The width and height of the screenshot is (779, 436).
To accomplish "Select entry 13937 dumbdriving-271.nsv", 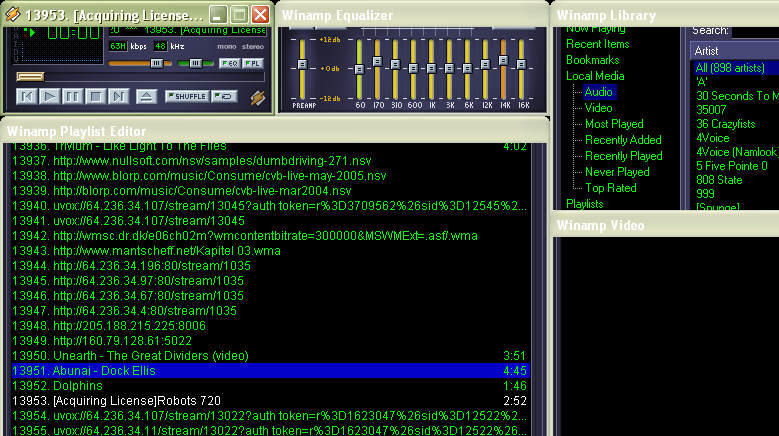I will pos(270,161).
